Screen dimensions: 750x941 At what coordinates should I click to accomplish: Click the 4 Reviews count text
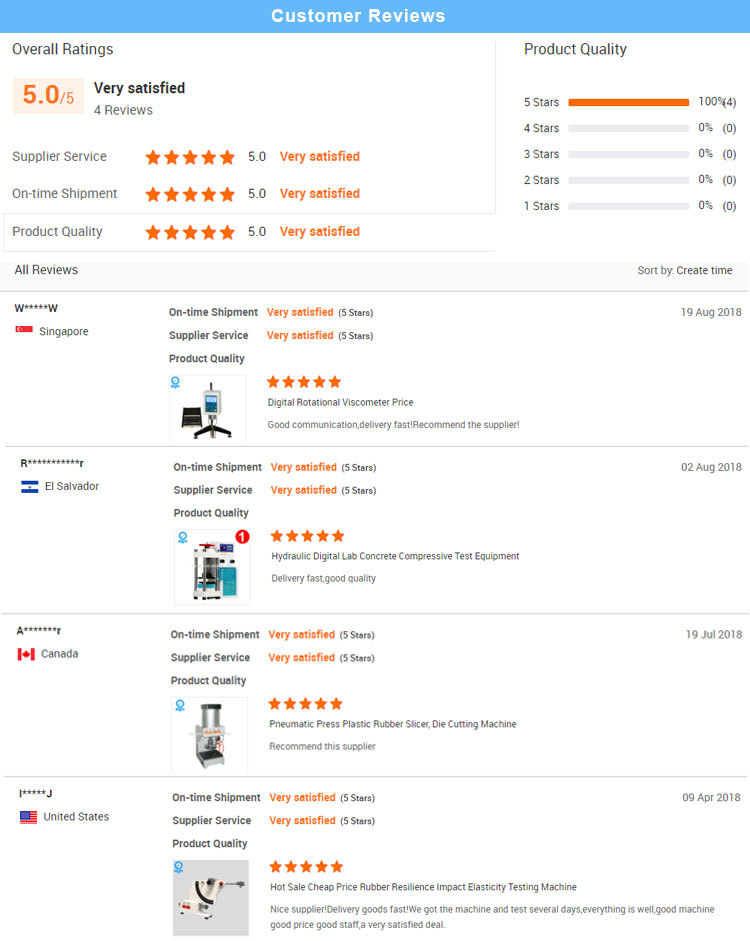tap(123, 110)
